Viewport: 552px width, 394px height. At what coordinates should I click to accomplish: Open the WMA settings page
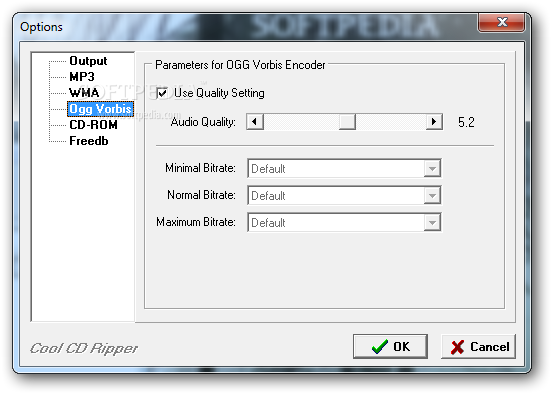(x=84, y=93)
